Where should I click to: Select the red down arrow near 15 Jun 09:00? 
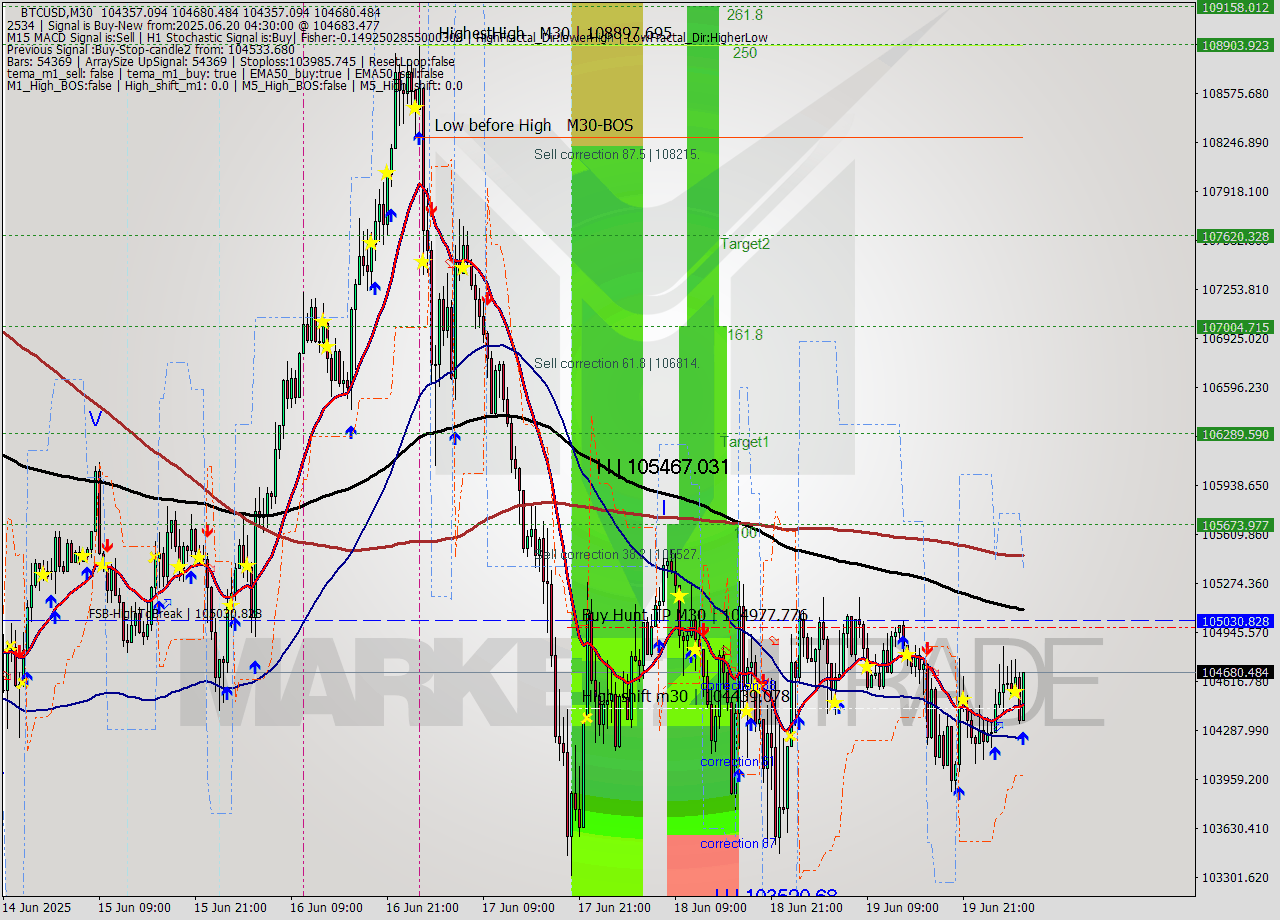point(108,545)
